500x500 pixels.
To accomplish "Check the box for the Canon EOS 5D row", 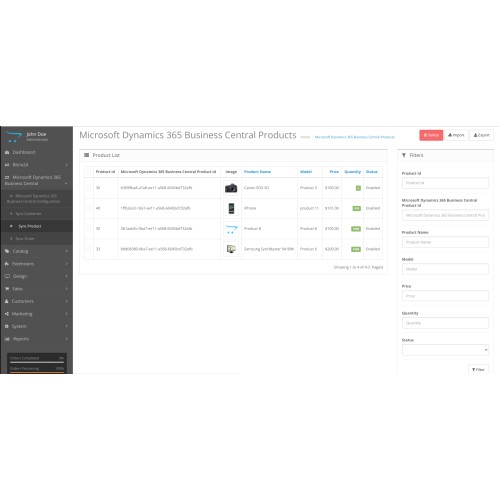I will tap(89, 188).
